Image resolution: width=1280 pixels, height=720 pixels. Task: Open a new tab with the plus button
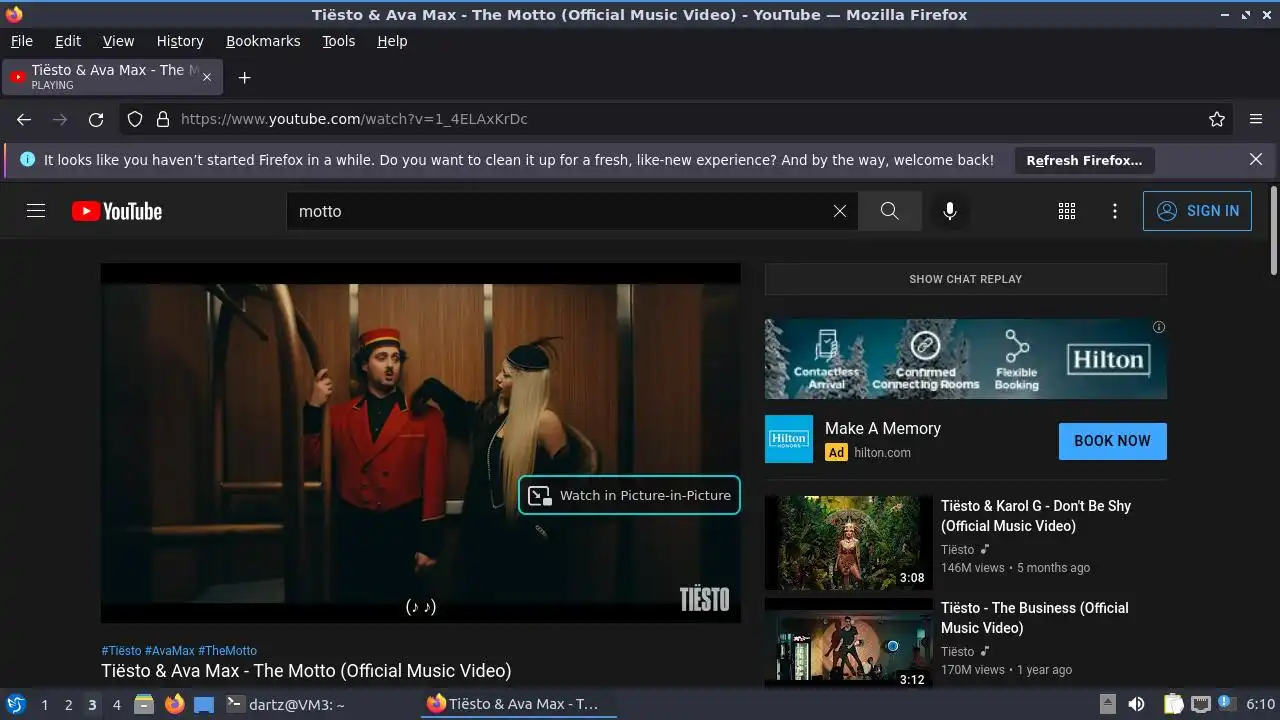tap(244, 77)
